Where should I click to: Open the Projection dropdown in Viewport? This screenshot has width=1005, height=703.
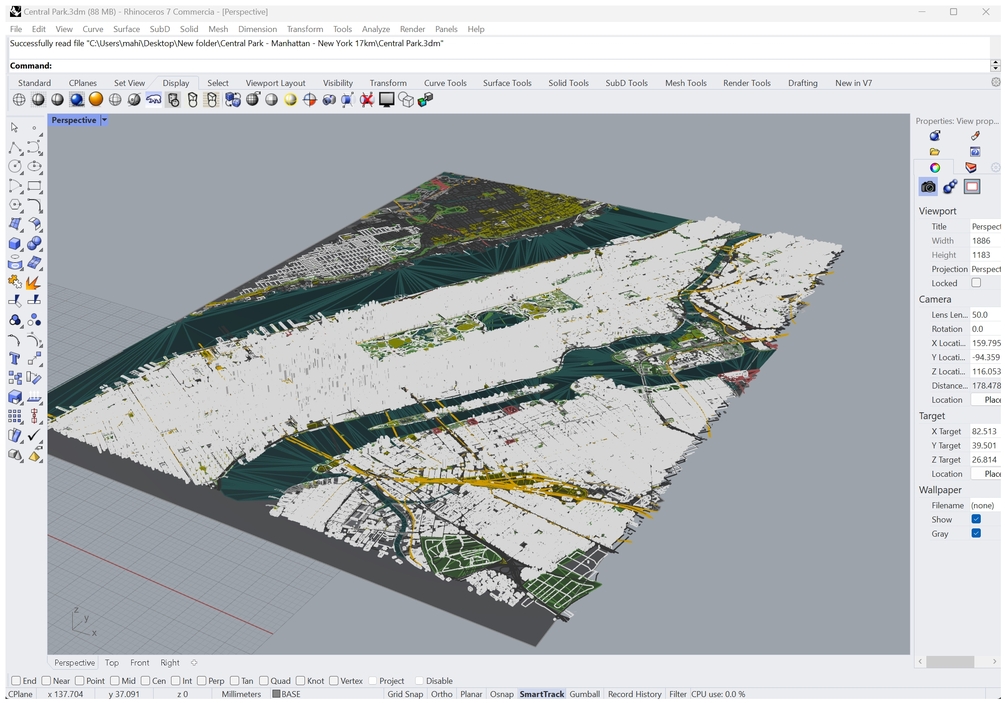point(985,269)
